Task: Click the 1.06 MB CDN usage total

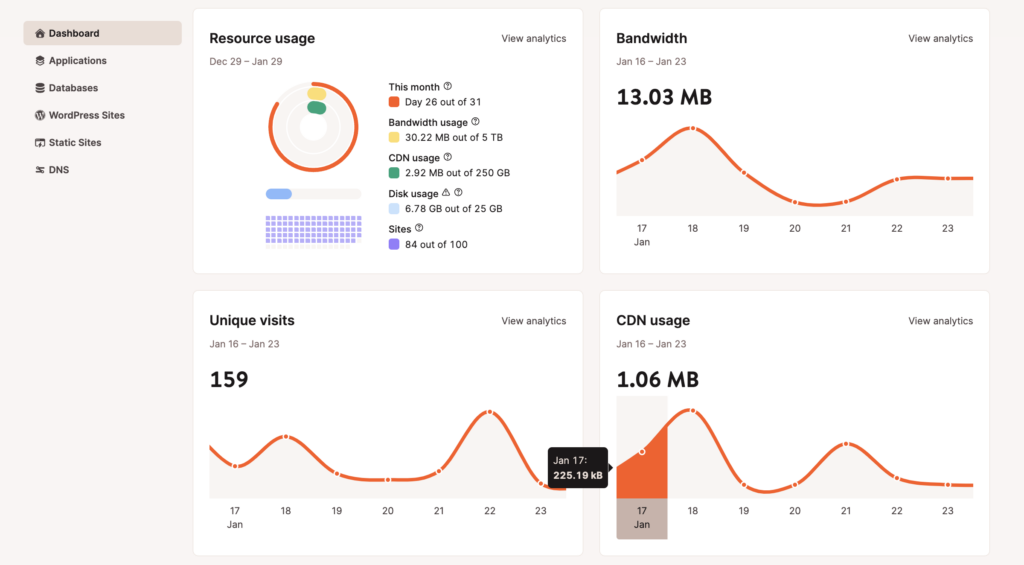Action: (658, 379)
